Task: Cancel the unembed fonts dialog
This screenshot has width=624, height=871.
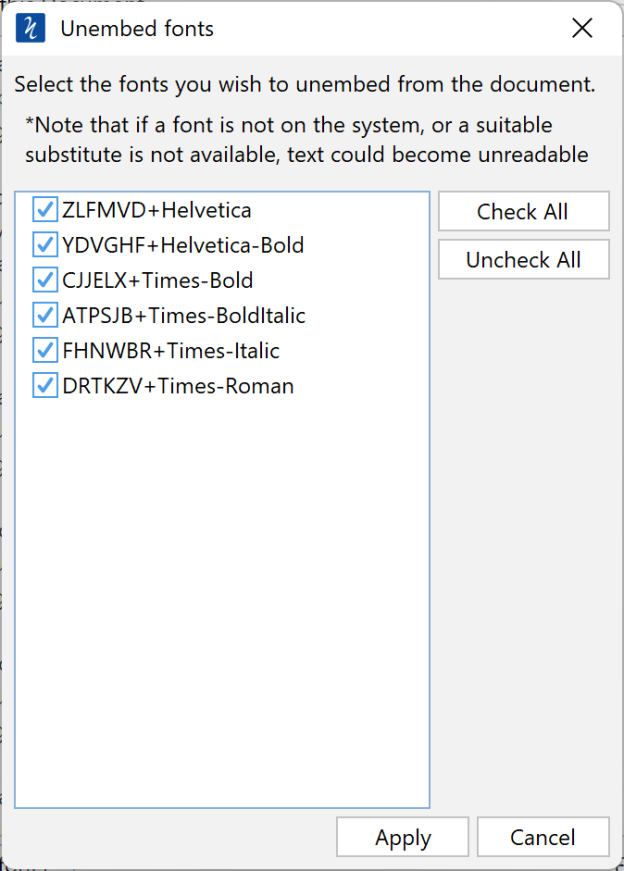Action: coord(543,837)
